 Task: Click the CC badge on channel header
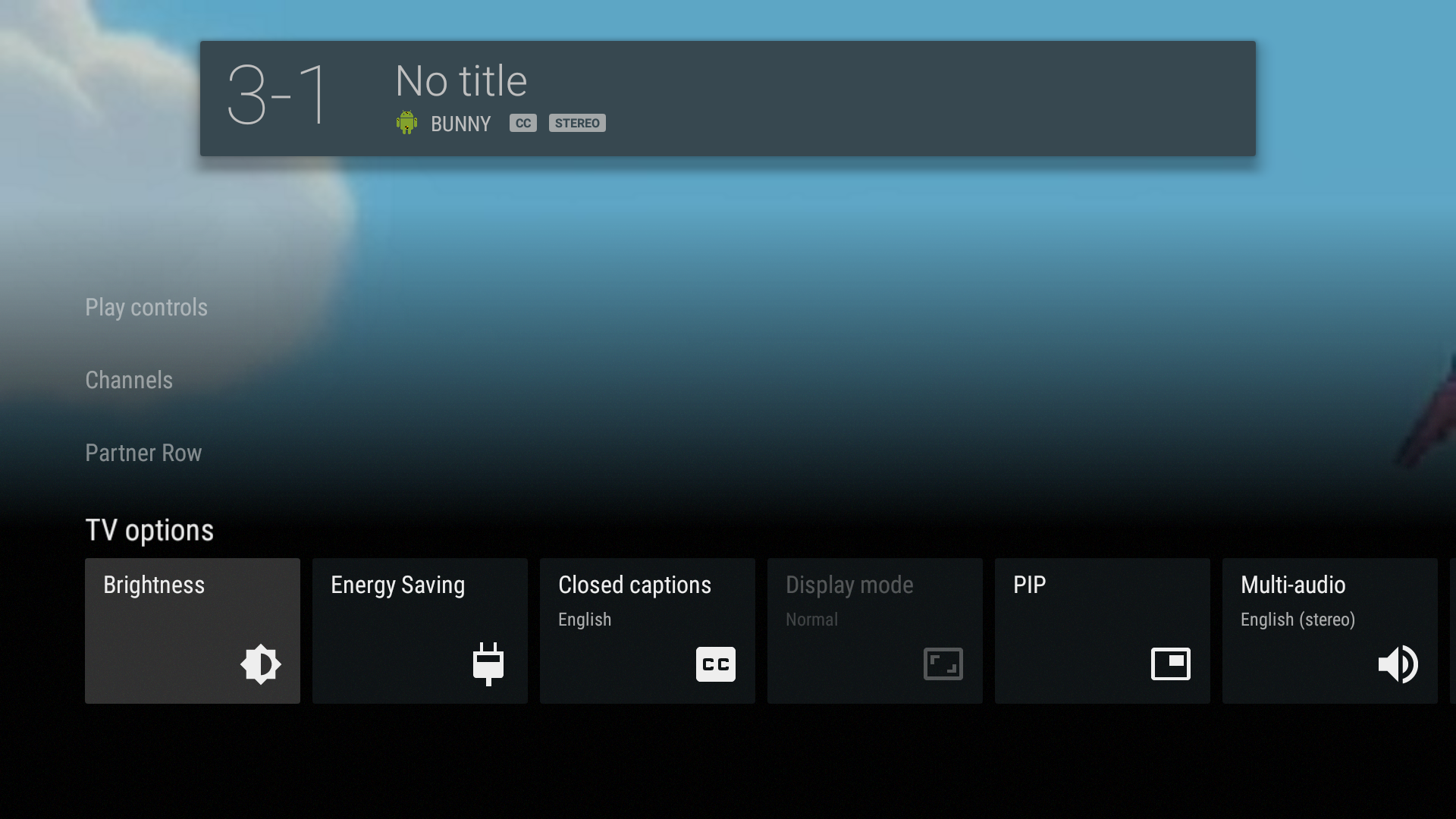click(521, 122)
